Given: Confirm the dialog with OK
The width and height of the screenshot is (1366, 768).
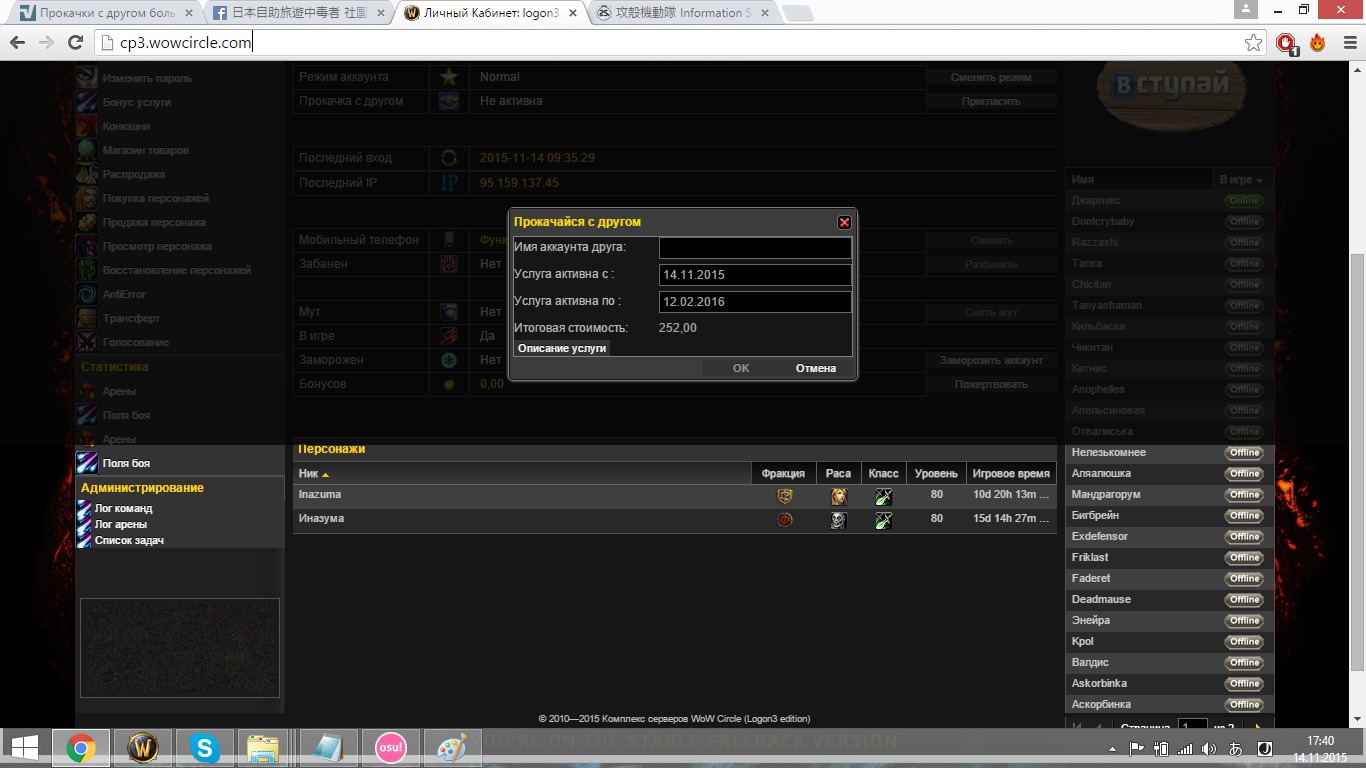Looking at the screenshot, I should (741, 368).
